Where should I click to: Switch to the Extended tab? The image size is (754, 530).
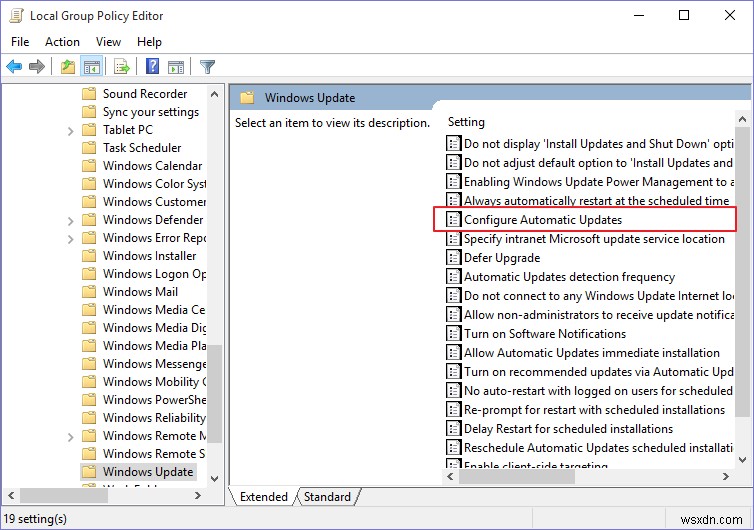click(264, 497)
